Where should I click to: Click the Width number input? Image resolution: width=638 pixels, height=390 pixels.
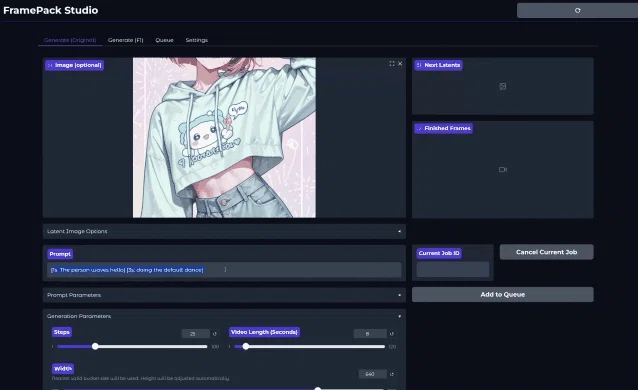click(373, 374)
